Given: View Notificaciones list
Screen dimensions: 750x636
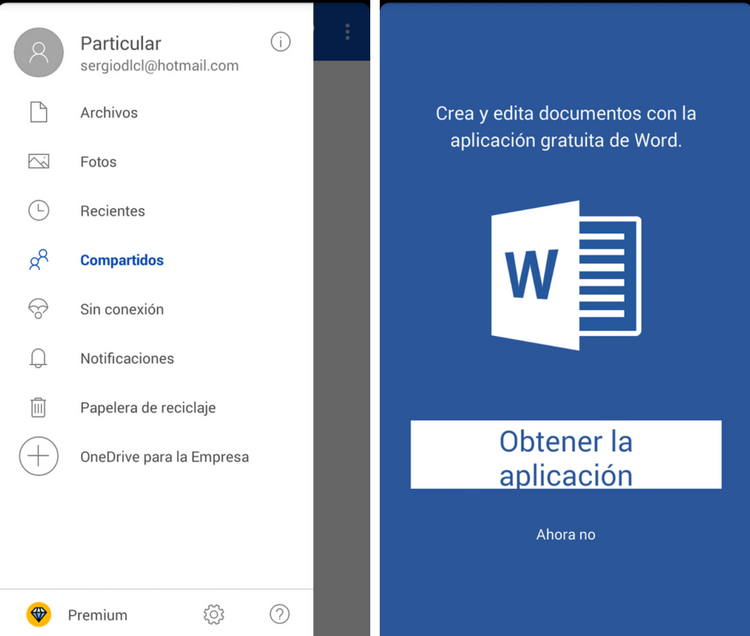Looking at the screenshot, I should coord(157,359).
